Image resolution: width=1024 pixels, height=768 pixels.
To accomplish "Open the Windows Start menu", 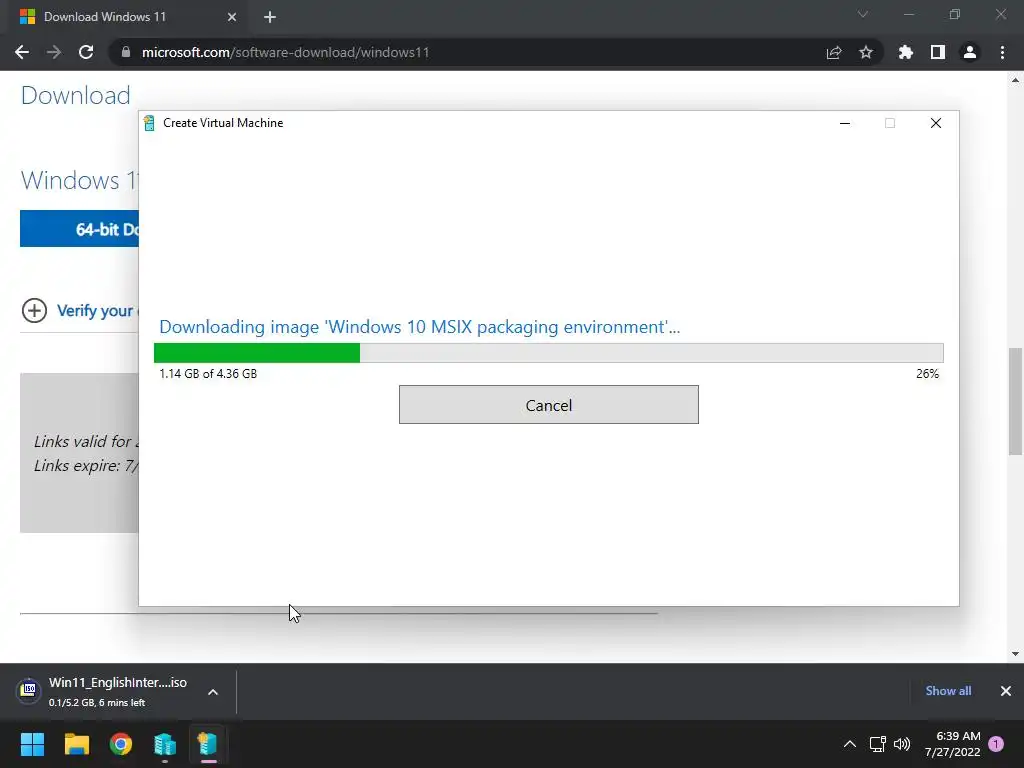I will pyautogui.click(x=32, y=744).
